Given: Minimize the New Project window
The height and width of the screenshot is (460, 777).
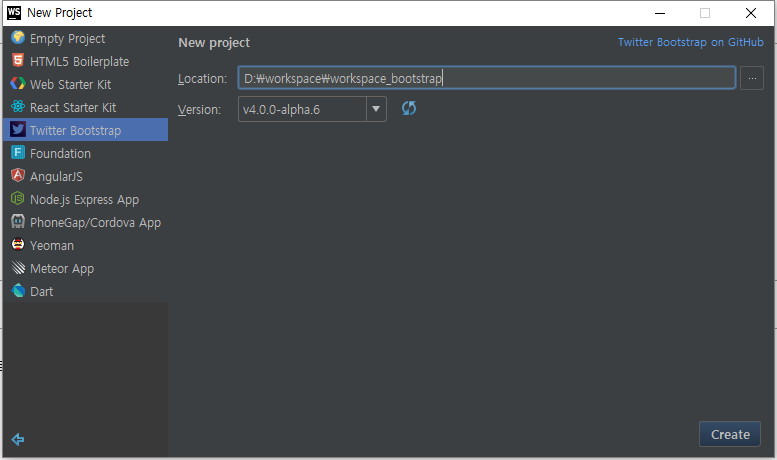Looking at the screenshot, I should (660, 13).
